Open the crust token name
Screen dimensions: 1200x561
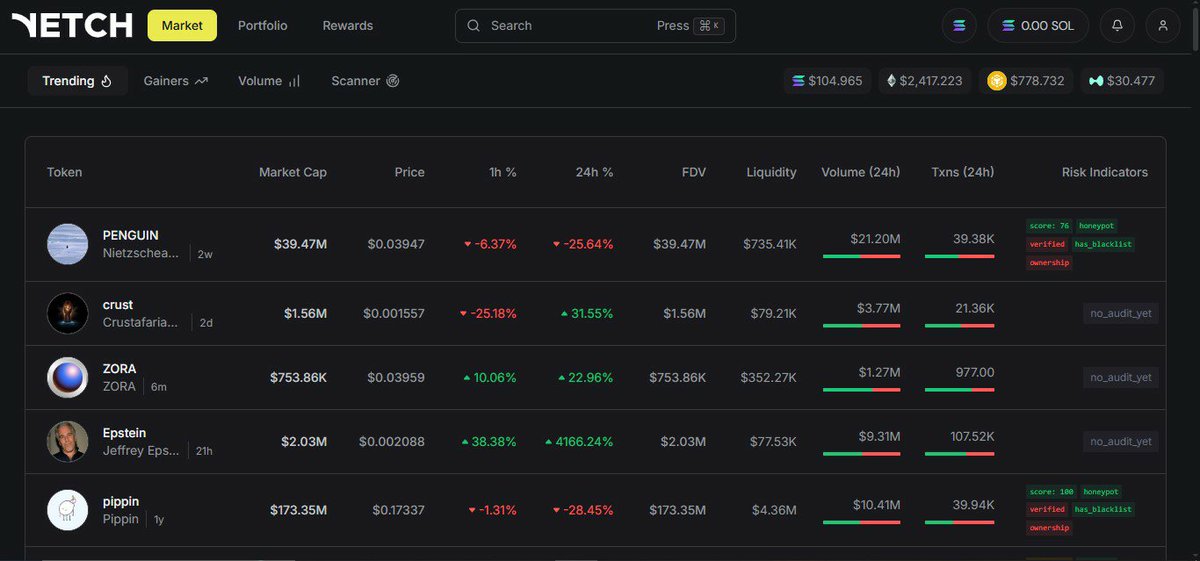(x=118, y=304)
